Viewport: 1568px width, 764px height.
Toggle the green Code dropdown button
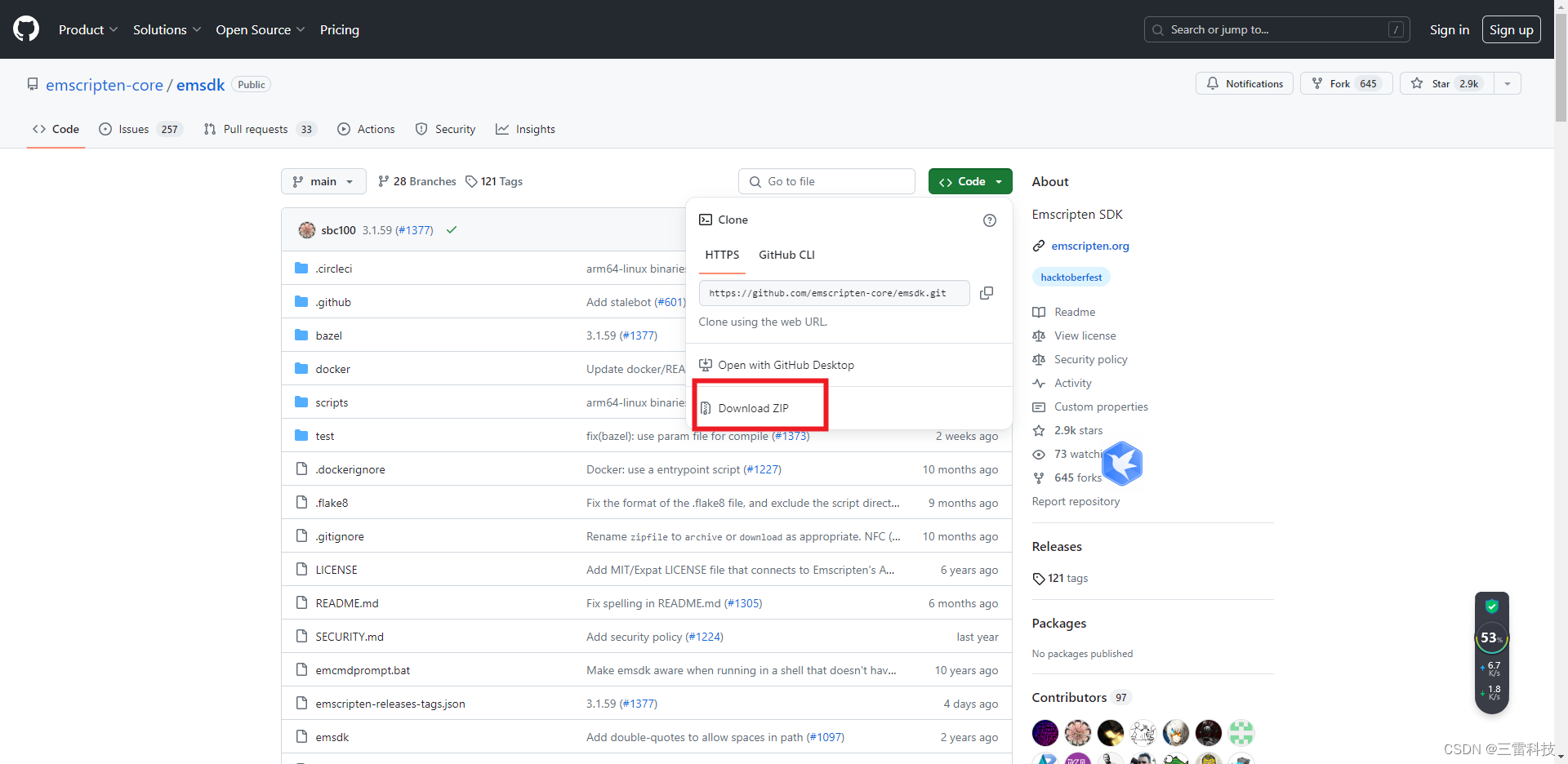click(970, 181)
